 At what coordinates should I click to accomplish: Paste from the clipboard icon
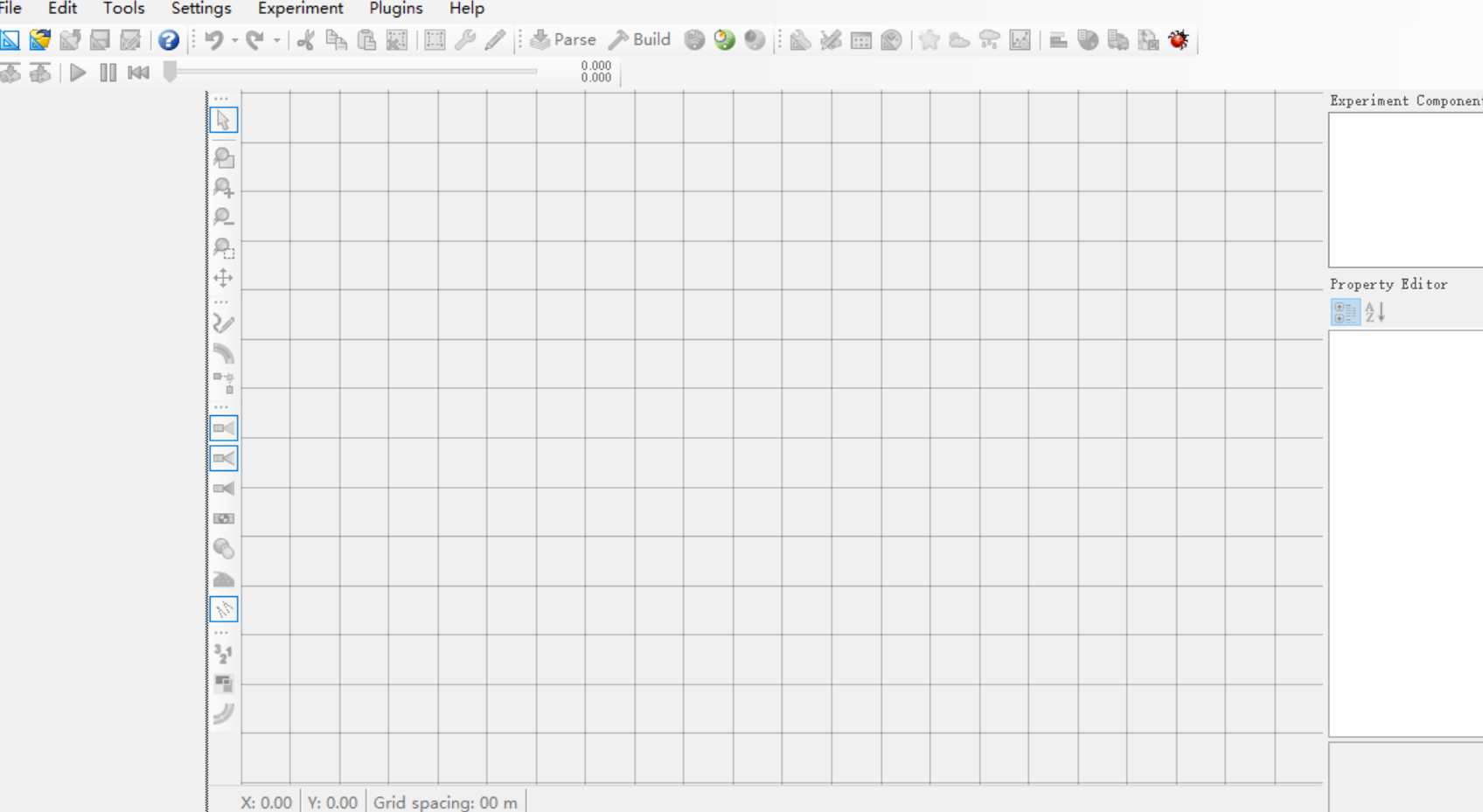366,40
